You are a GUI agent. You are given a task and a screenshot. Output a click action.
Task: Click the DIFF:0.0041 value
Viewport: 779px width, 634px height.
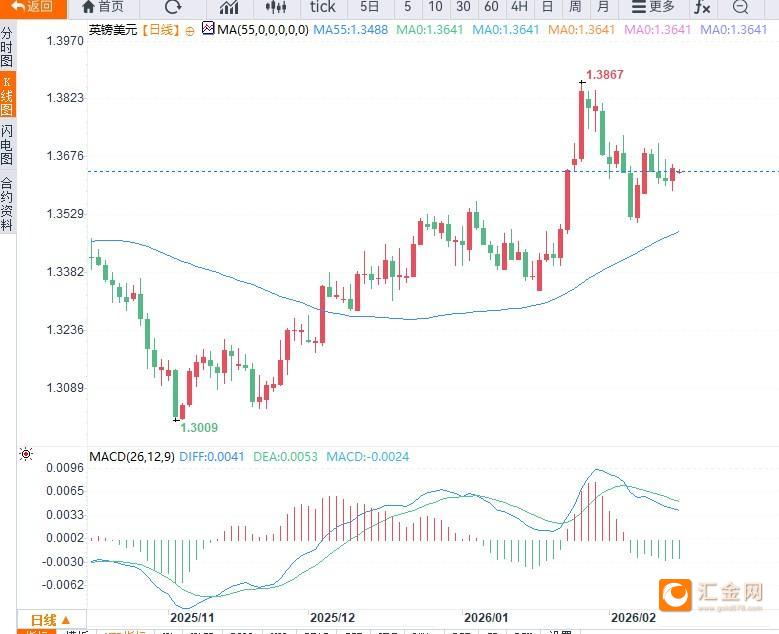click(212, 457)
